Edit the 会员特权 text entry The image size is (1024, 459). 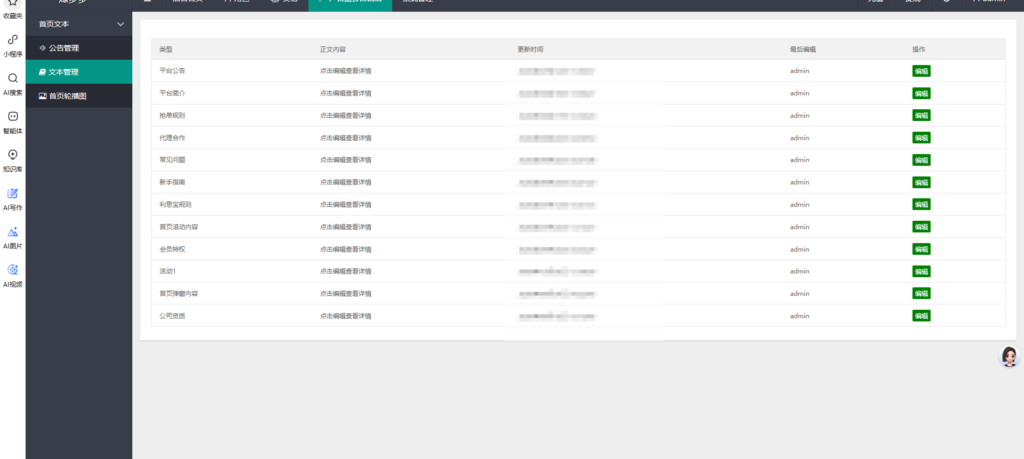(x=920, y=249)
